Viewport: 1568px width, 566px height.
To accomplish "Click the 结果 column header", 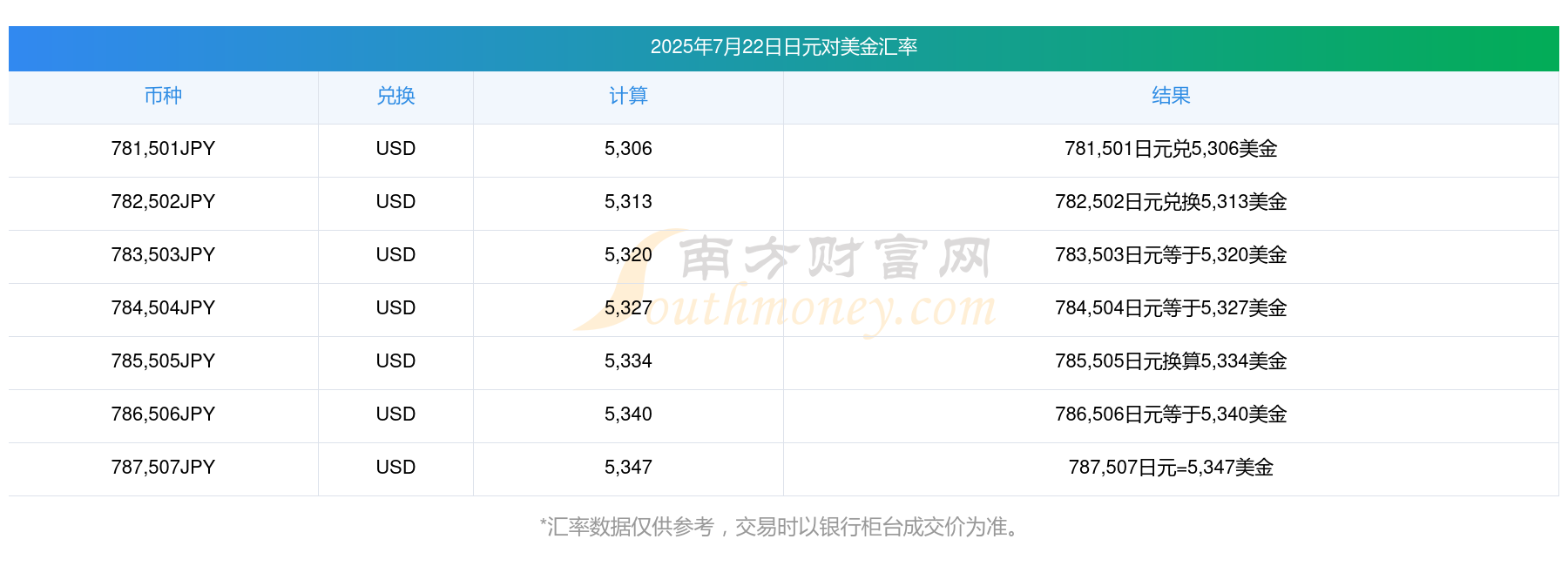I will pos(1171,96).
